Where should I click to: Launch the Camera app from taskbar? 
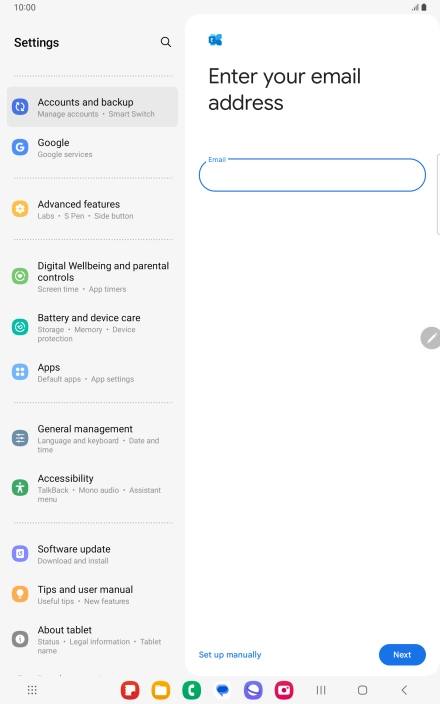pos(284,690)
